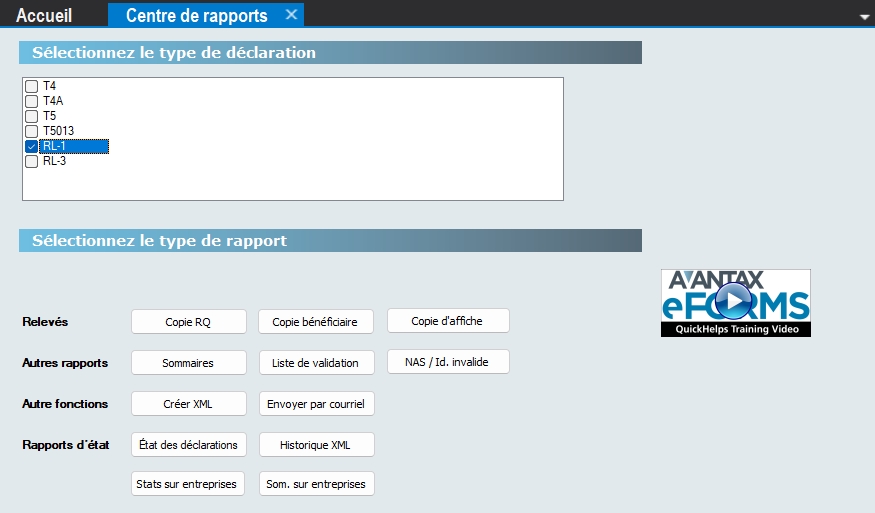The width and height of the screenshot is (875, 513).
Task: Check the T4 checkbox
Action: coord(32,86)
